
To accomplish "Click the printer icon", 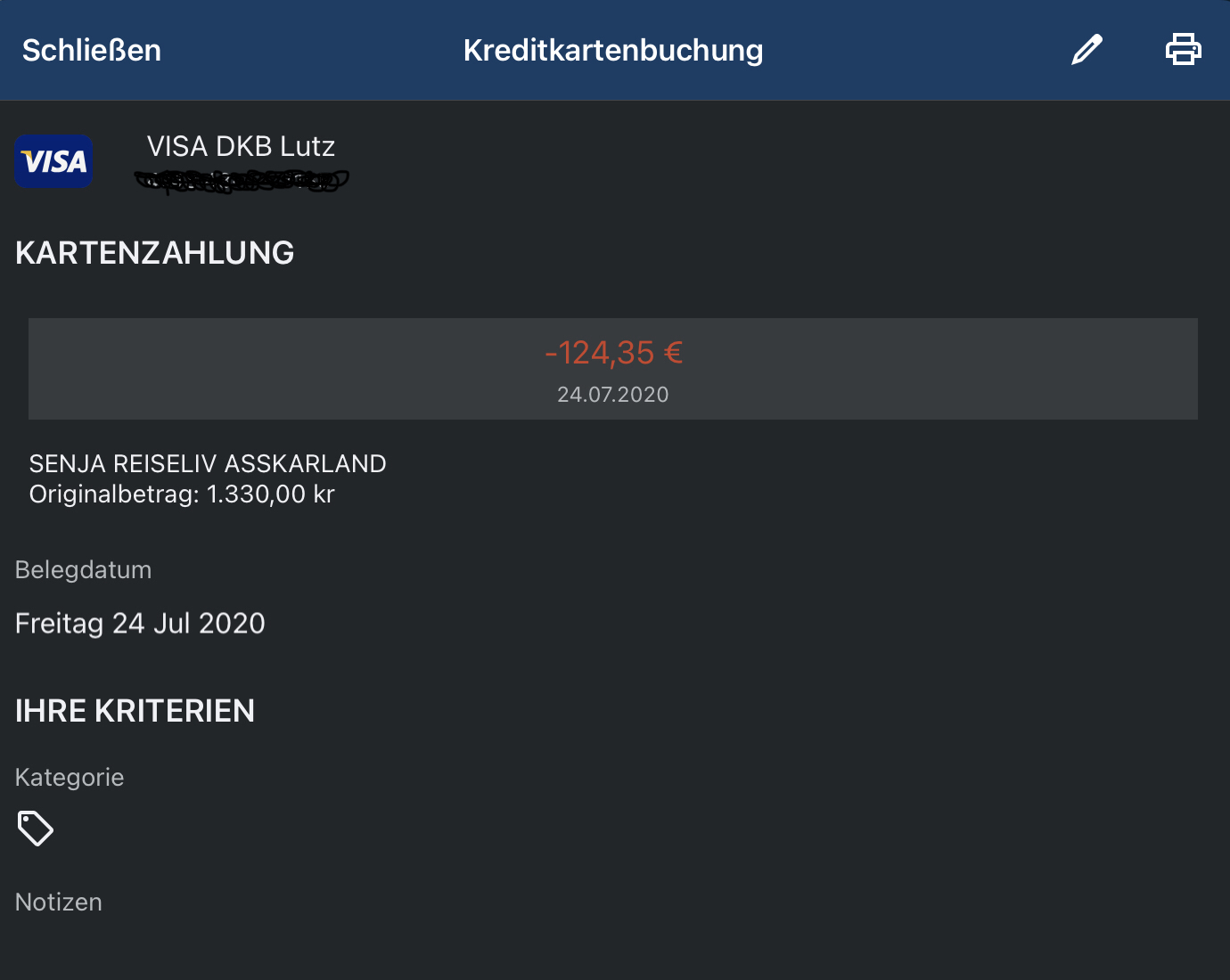I will pyautogui.click(x=1184, y=49).
